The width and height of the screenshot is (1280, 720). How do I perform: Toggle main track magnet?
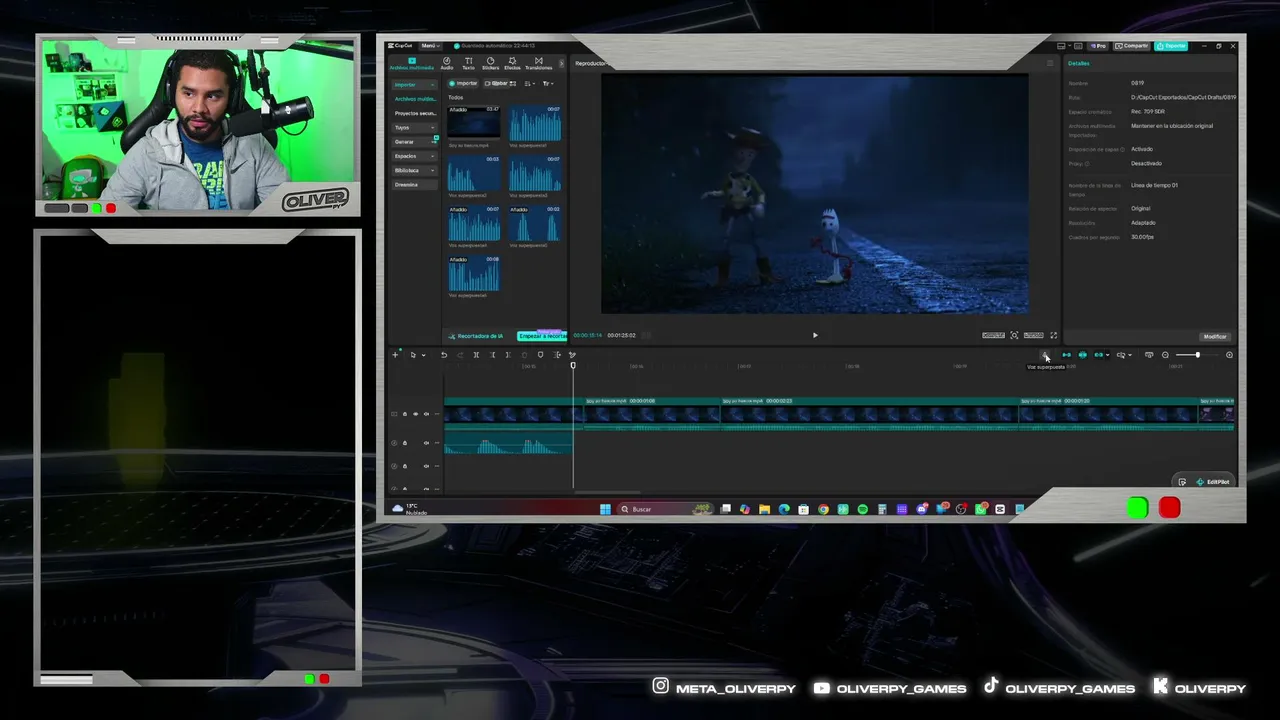(1066, 355)
